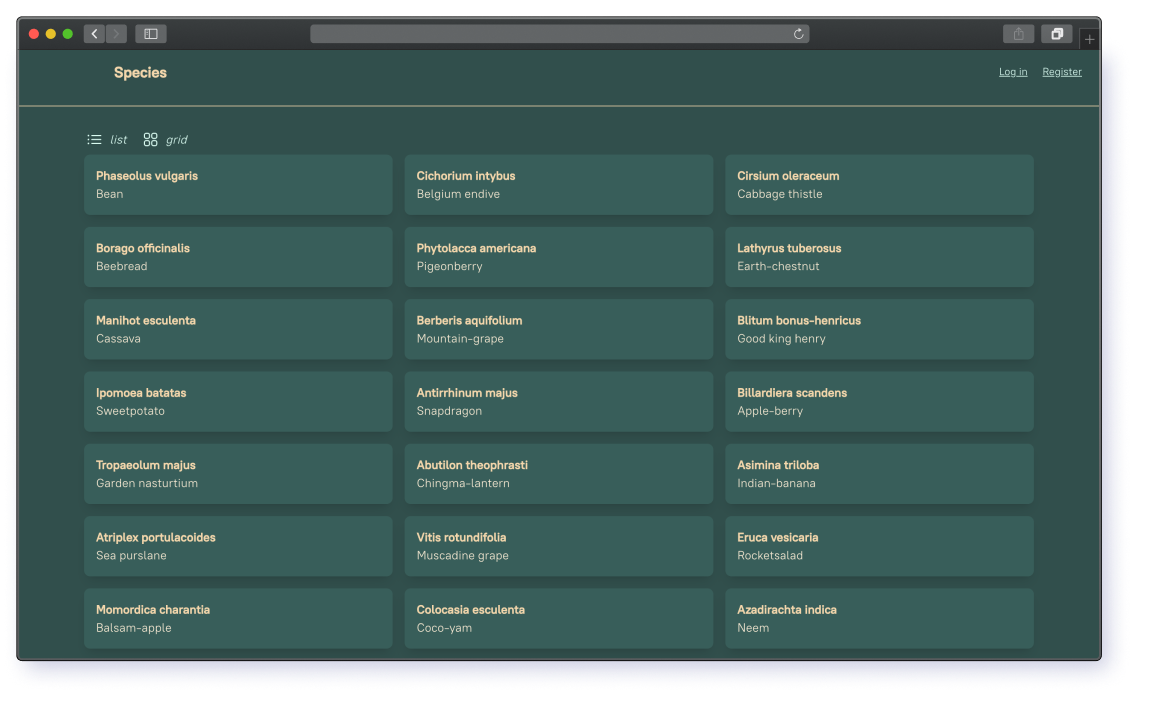Open the Blitum bonus-henricus card

coord(879,329)
